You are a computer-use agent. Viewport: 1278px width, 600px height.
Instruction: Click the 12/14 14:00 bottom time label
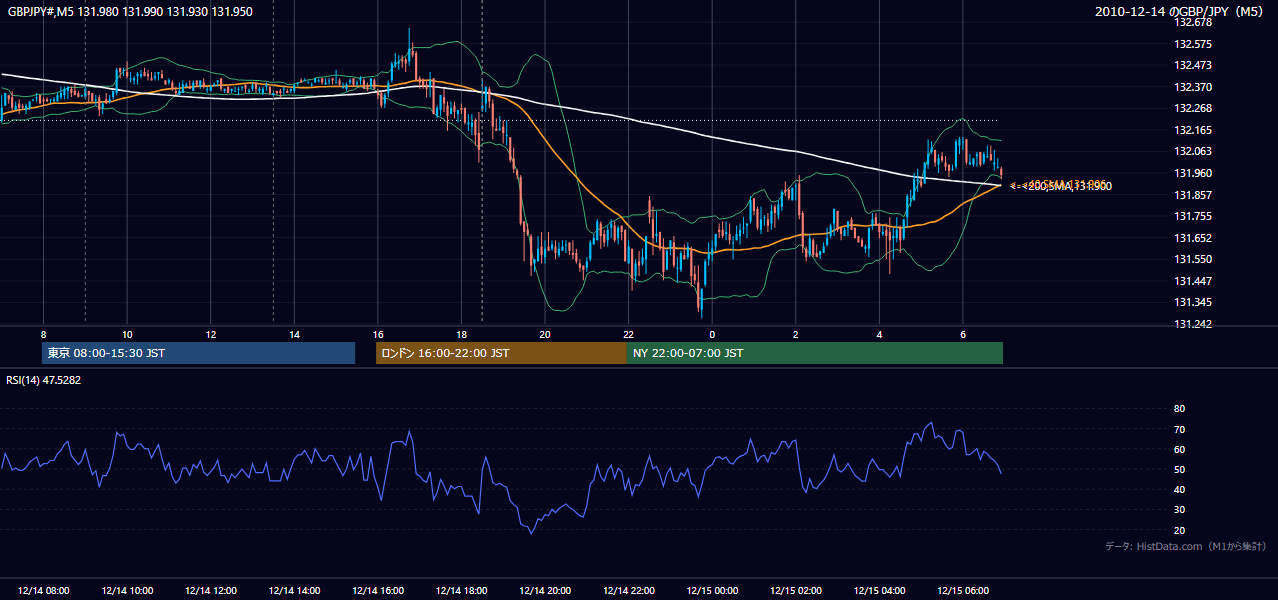[x=294, y=591]
